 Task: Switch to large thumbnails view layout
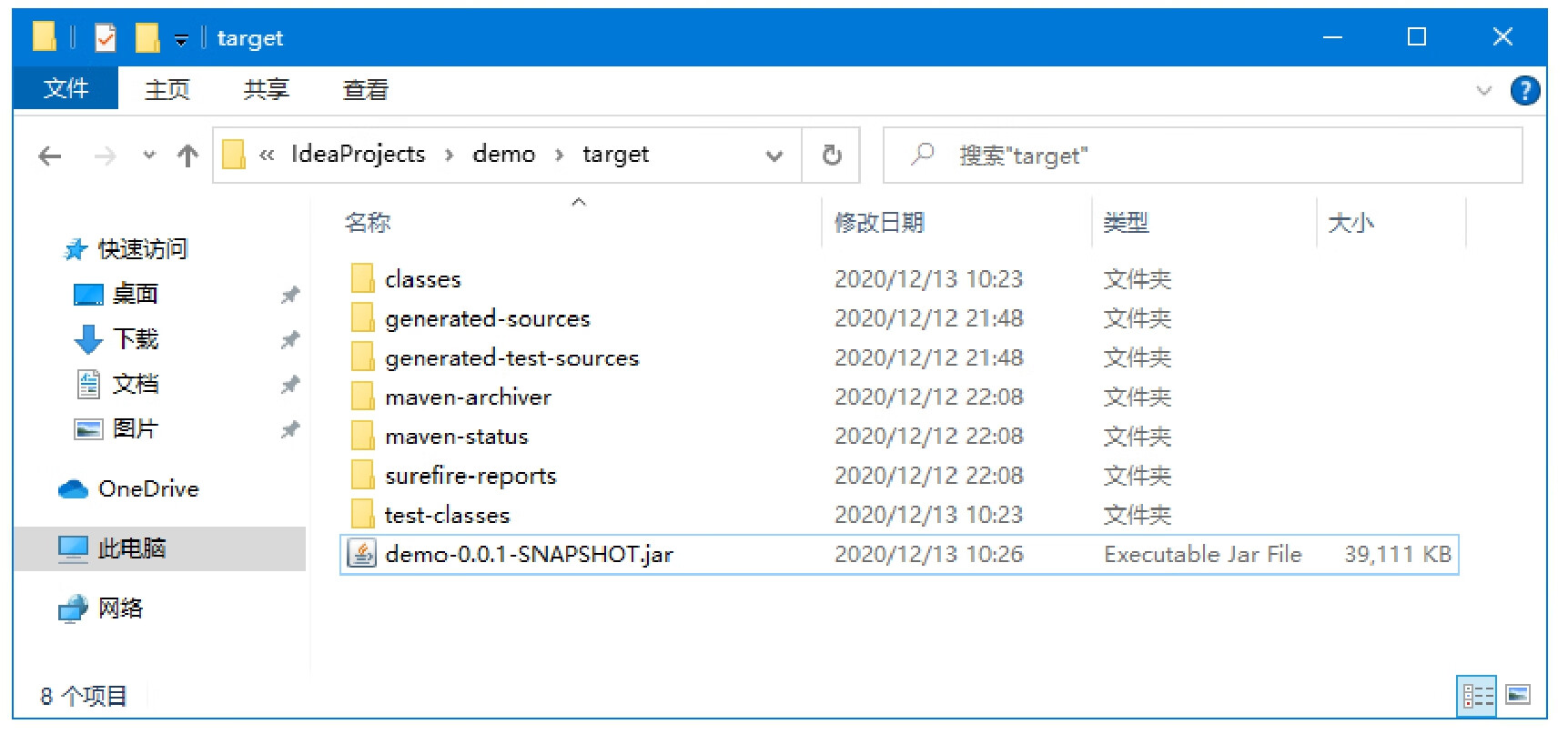[1517, 696]
